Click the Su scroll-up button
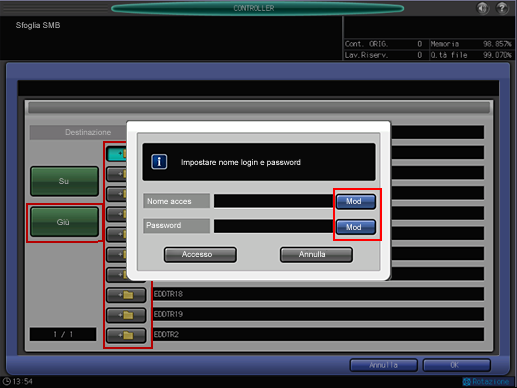Screen dimensions: 517x388 tap(64, 181)
